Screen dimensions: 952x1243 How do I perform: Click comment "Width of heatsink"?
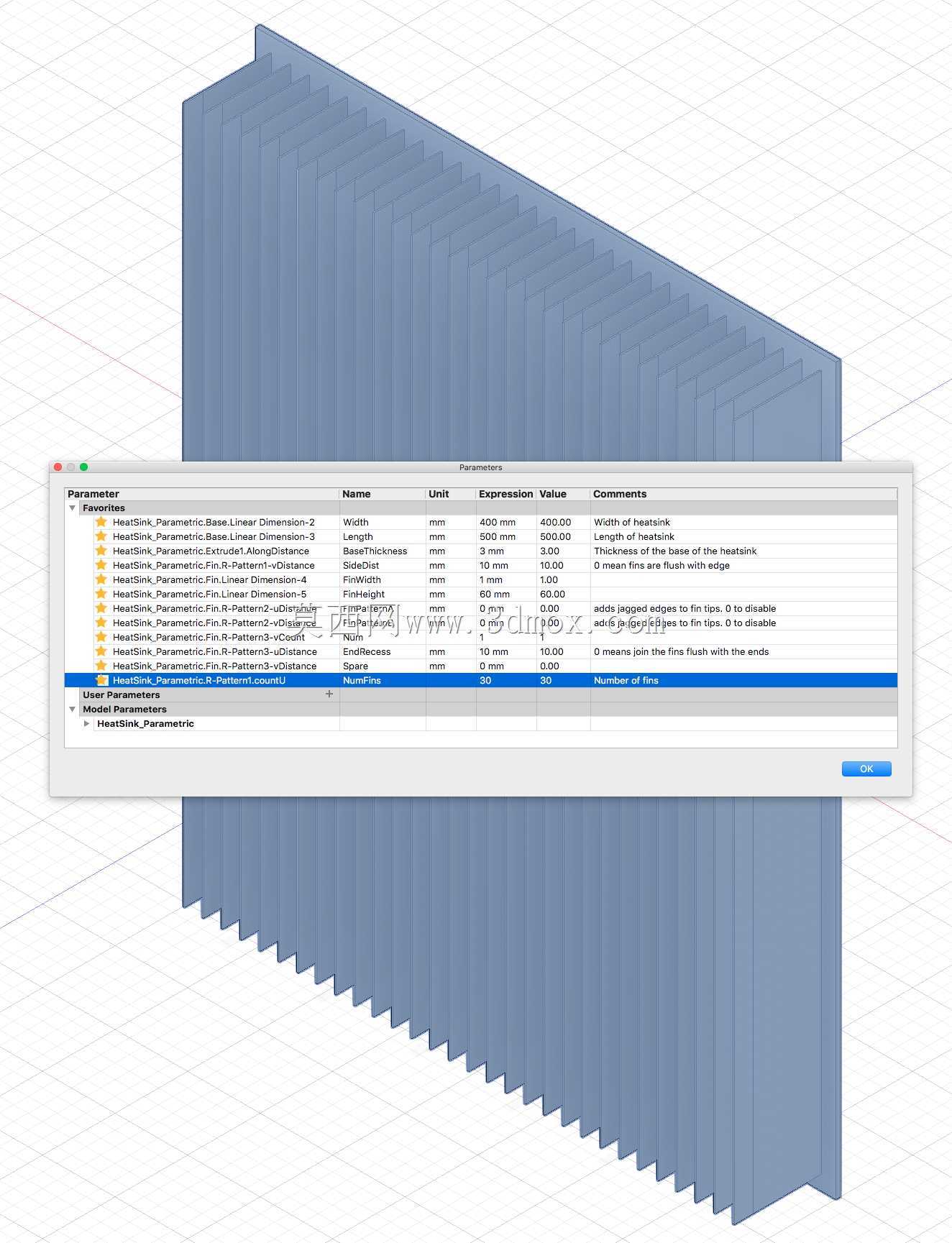pos(632,523)
